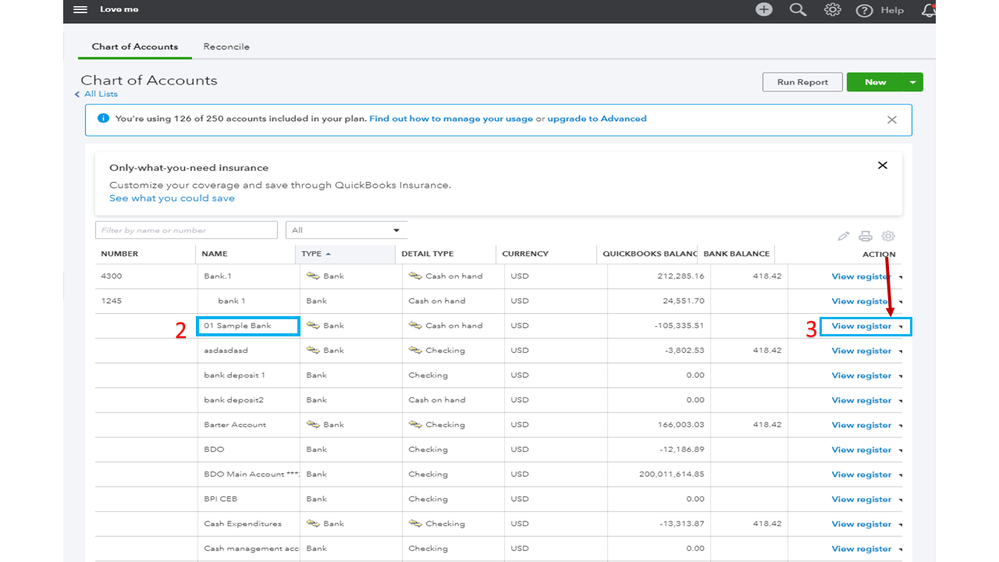
Task: Click the plus Create icon
Action: pos(764,10)
